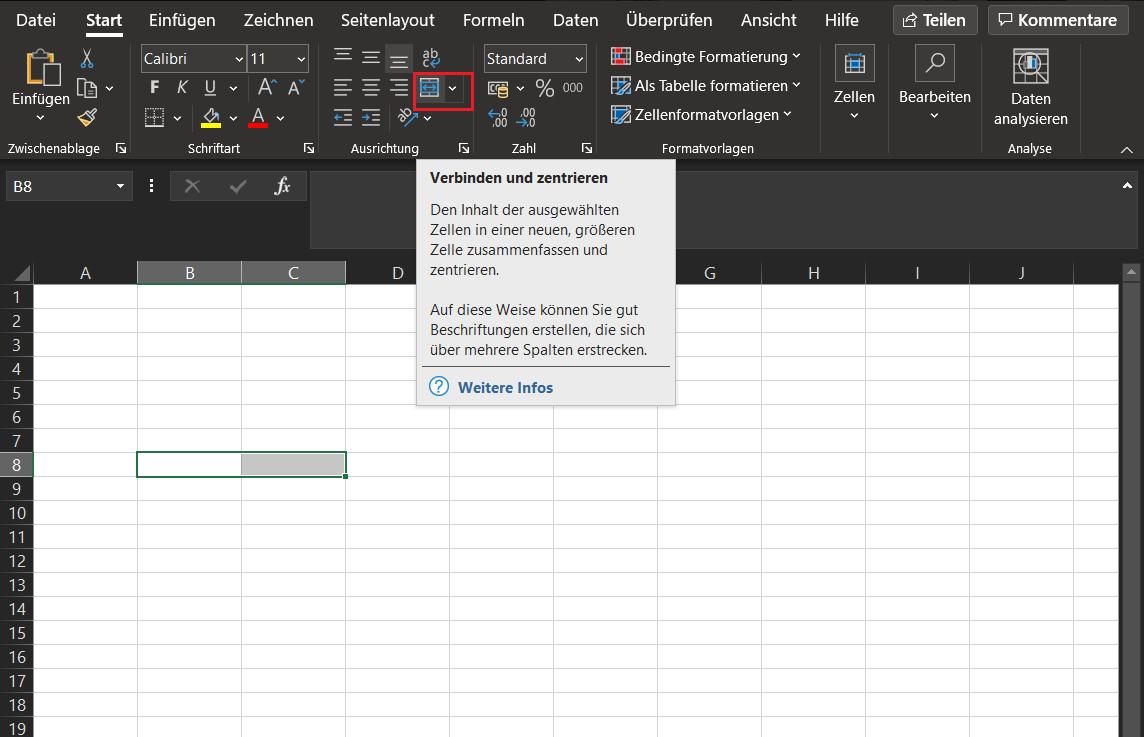
Task: Click the Bearbeiten search button
Action: point(935,84)
